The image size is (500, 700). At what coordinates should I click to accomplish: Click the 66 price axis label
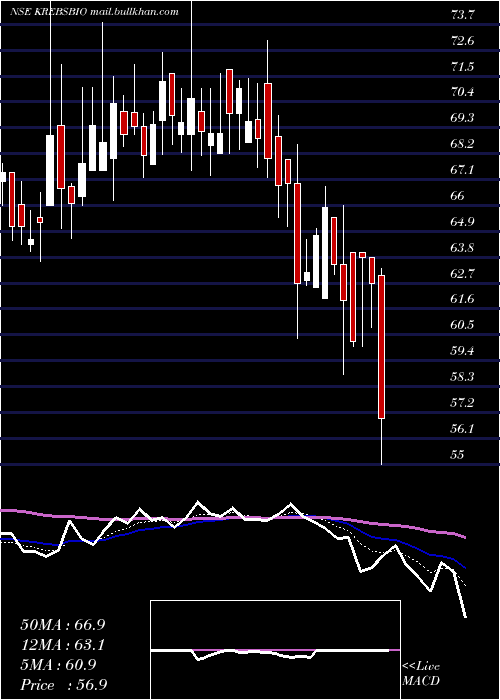(x=458, y=196)
